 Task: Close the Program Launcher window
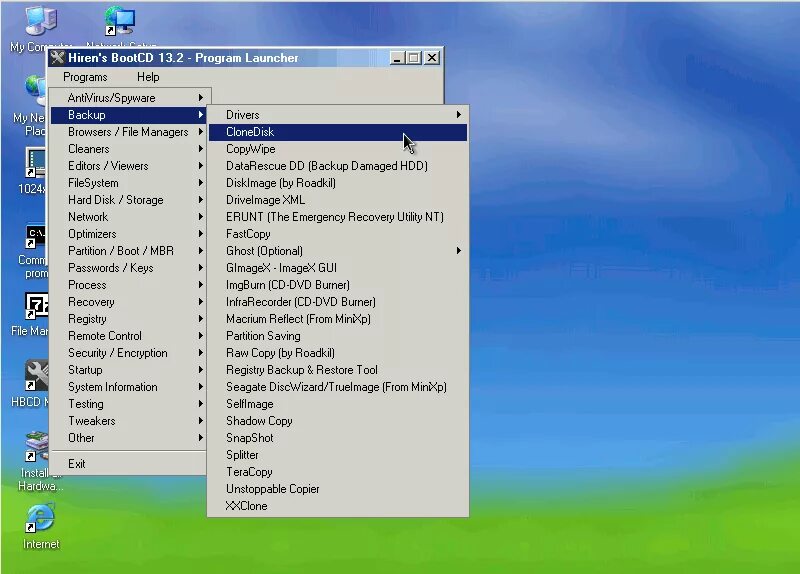[x=432, y=58]
